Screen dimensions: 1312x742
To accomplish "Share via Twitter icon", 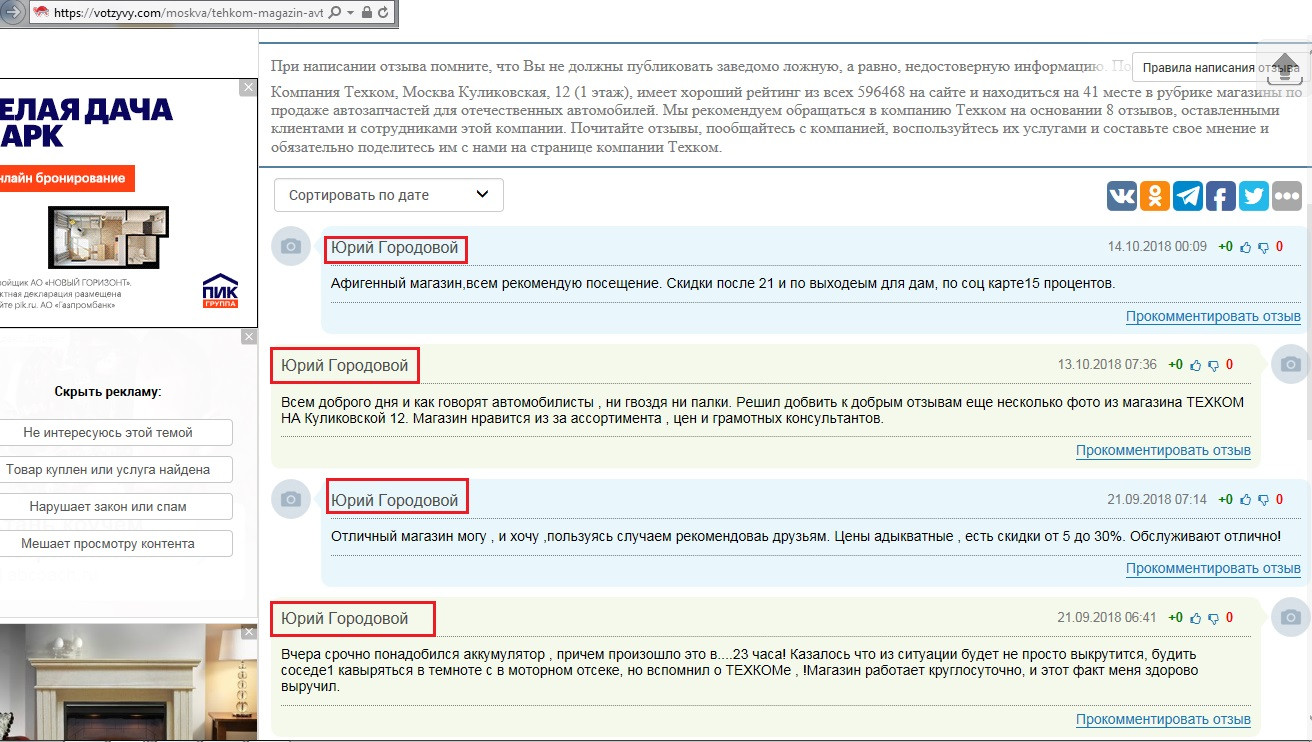I will point(1254,195).
